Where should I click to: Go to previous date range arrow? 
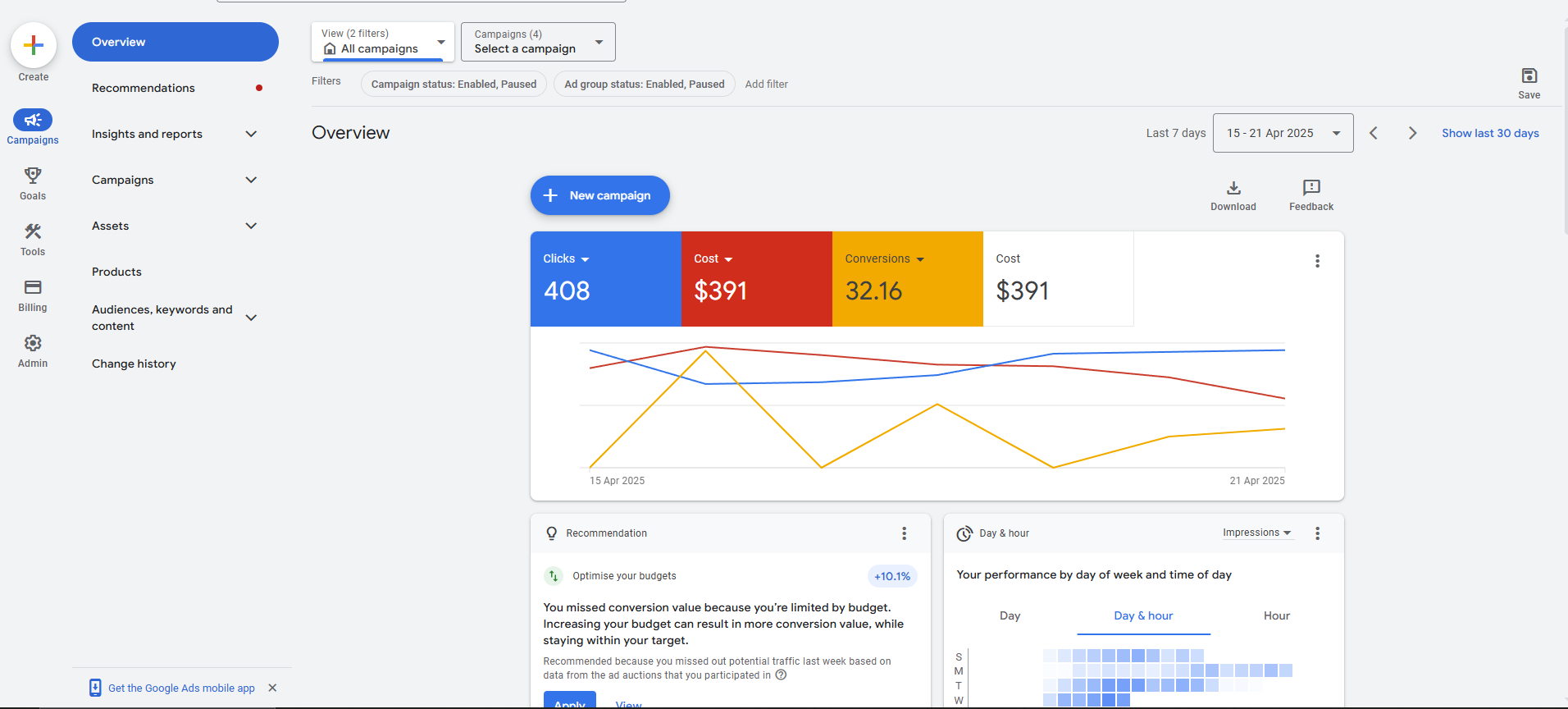click(x=1374, y=133)
